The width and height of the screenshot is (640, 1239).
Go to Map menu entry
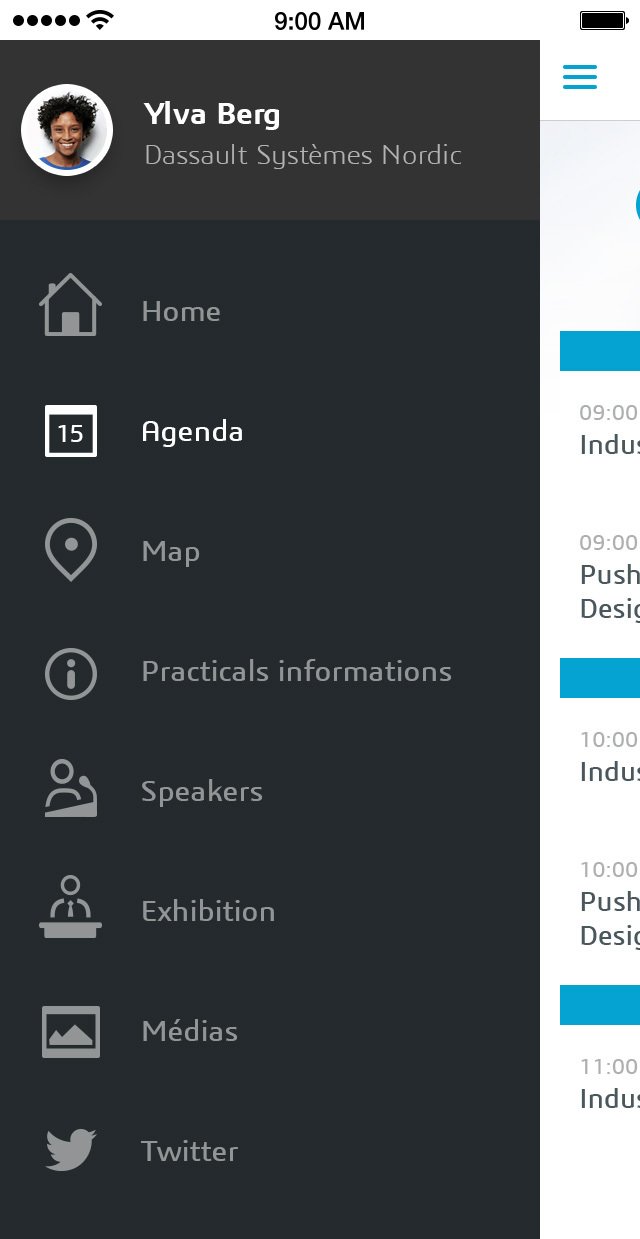(x=171, y=552)
